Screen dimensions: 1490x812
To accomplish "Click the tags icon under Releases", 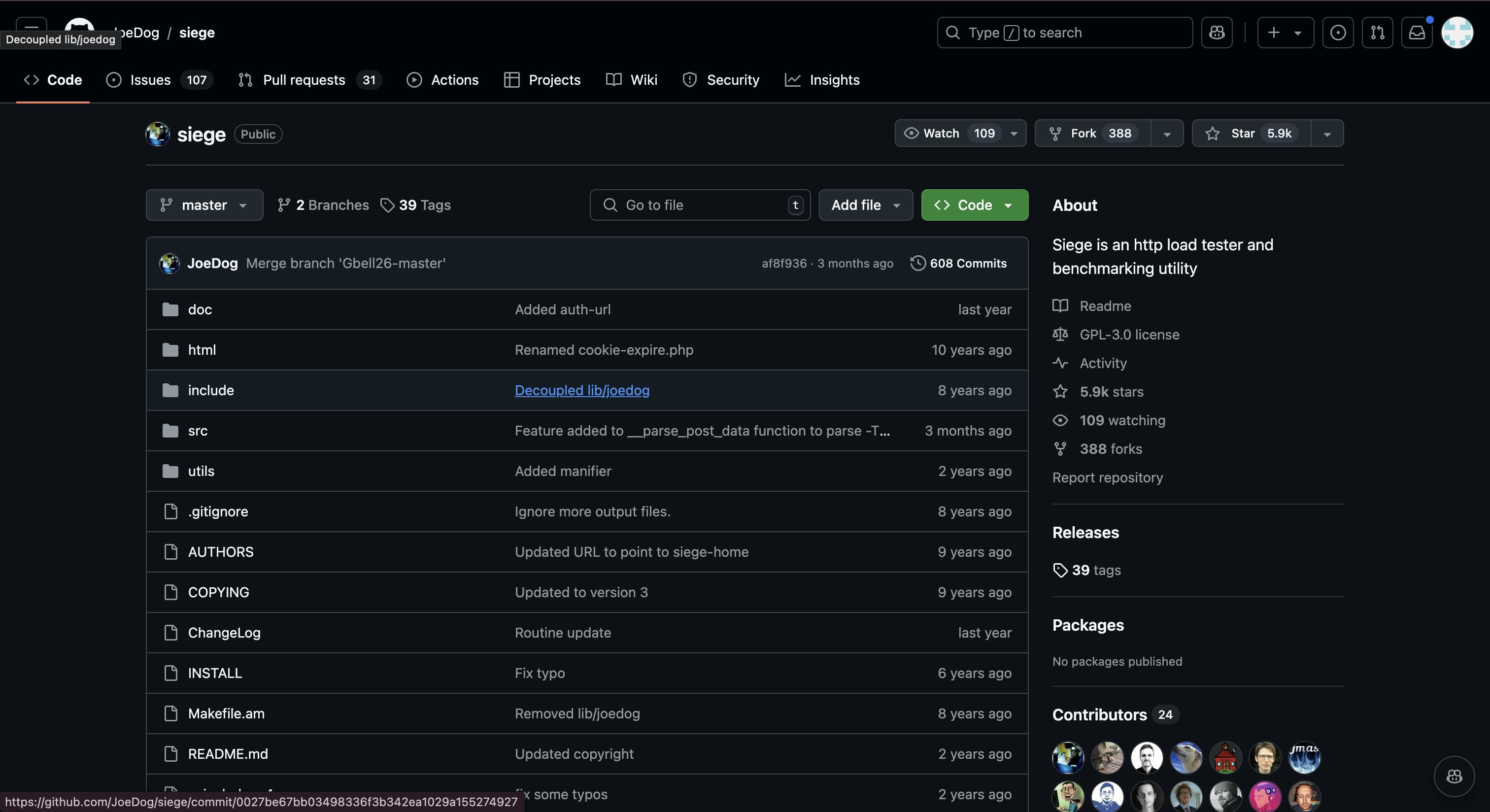I will (1060, 570).
